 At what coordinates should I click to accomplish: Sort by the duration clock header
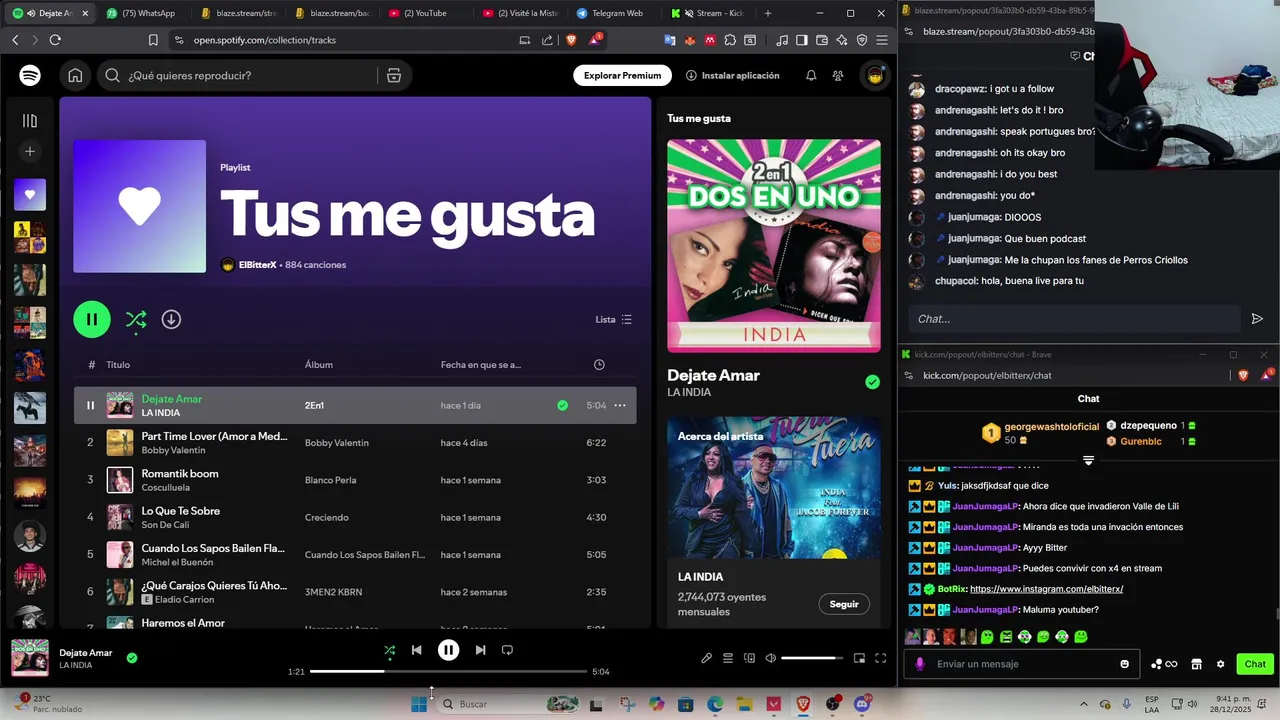click(x=599, y=364)
